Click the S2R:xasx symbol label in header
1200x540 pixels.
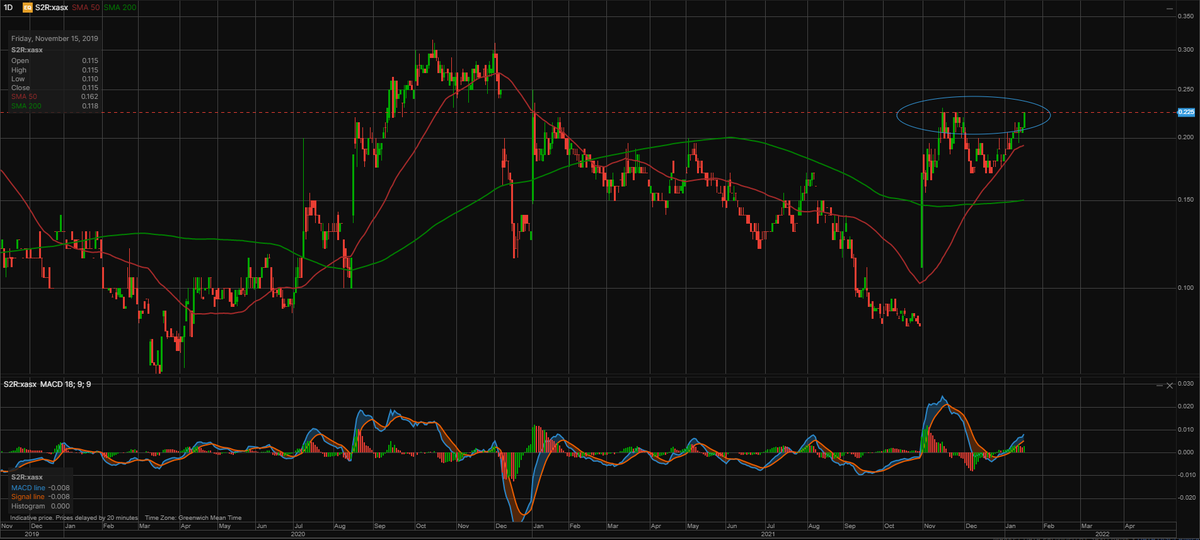(51, 7)
